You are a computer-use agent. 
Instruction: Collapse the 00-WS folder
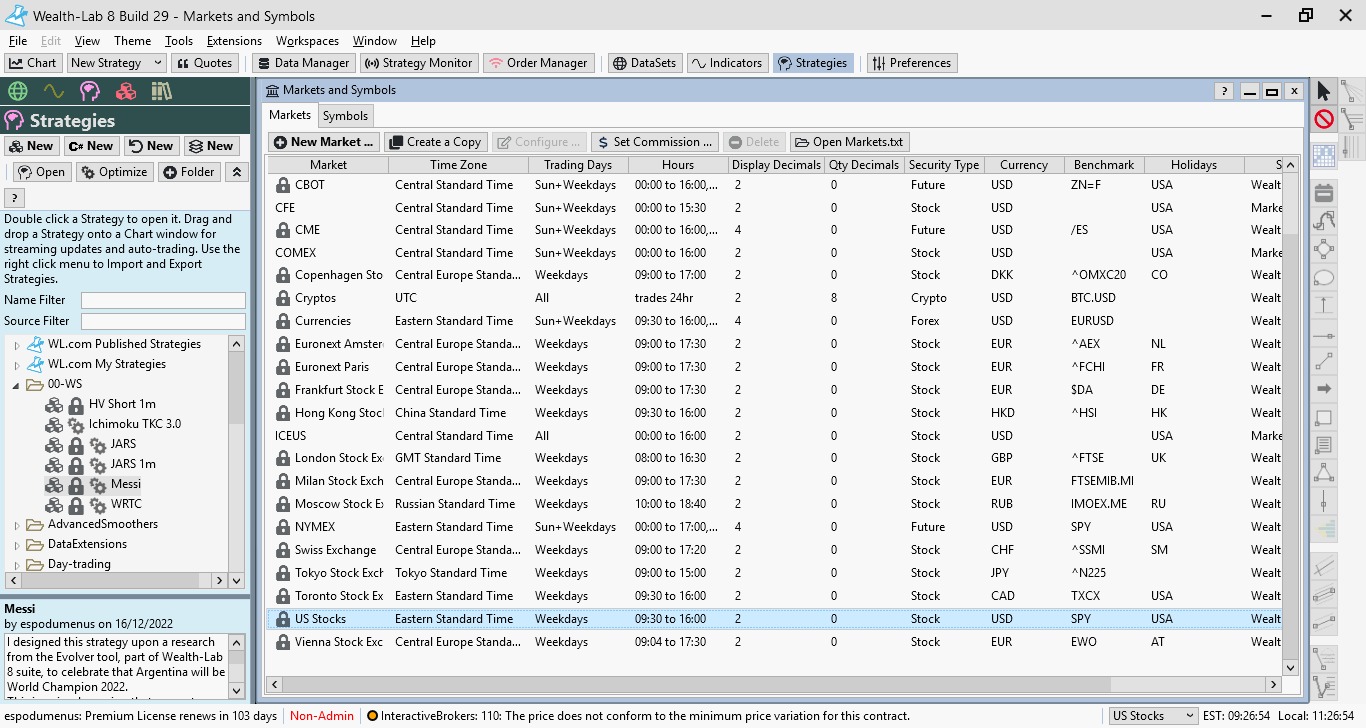(x=17, y=384)
